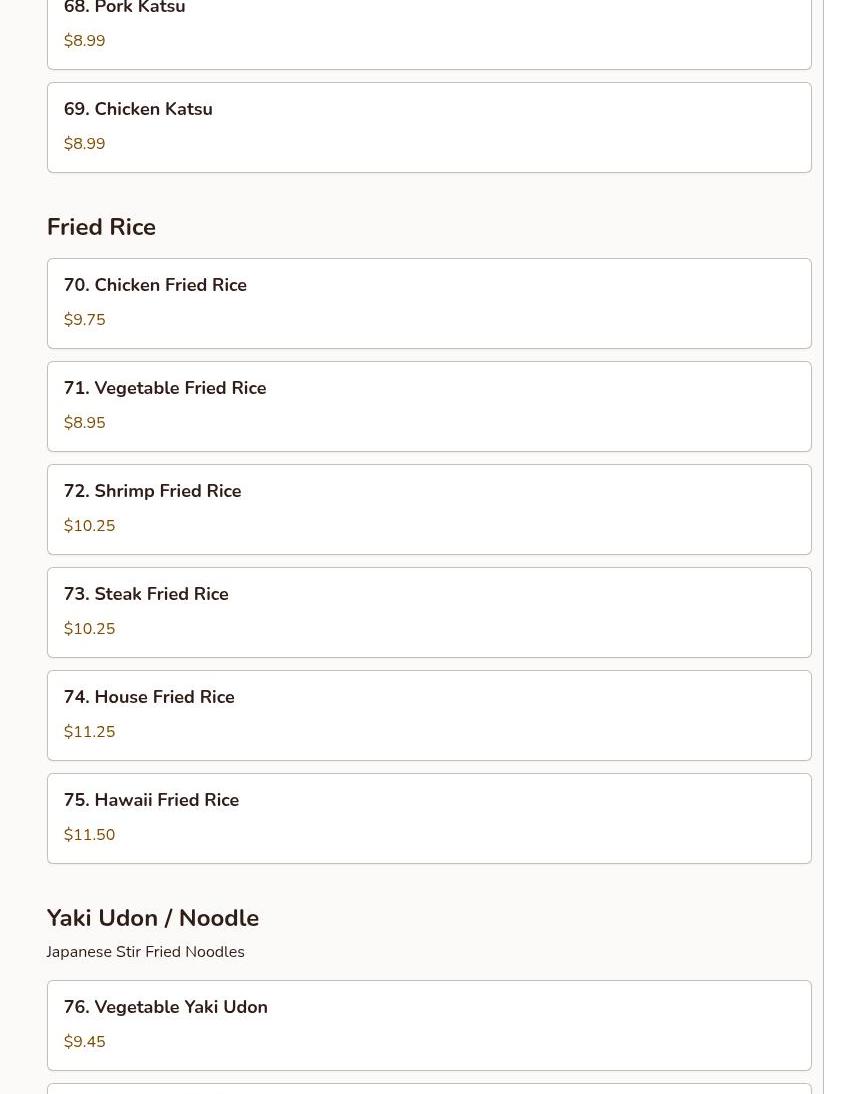Pick 74. House Fried Rice
Image resolution: width=844 pixels, height=1094 pixels.
click(x=428, y=715)
